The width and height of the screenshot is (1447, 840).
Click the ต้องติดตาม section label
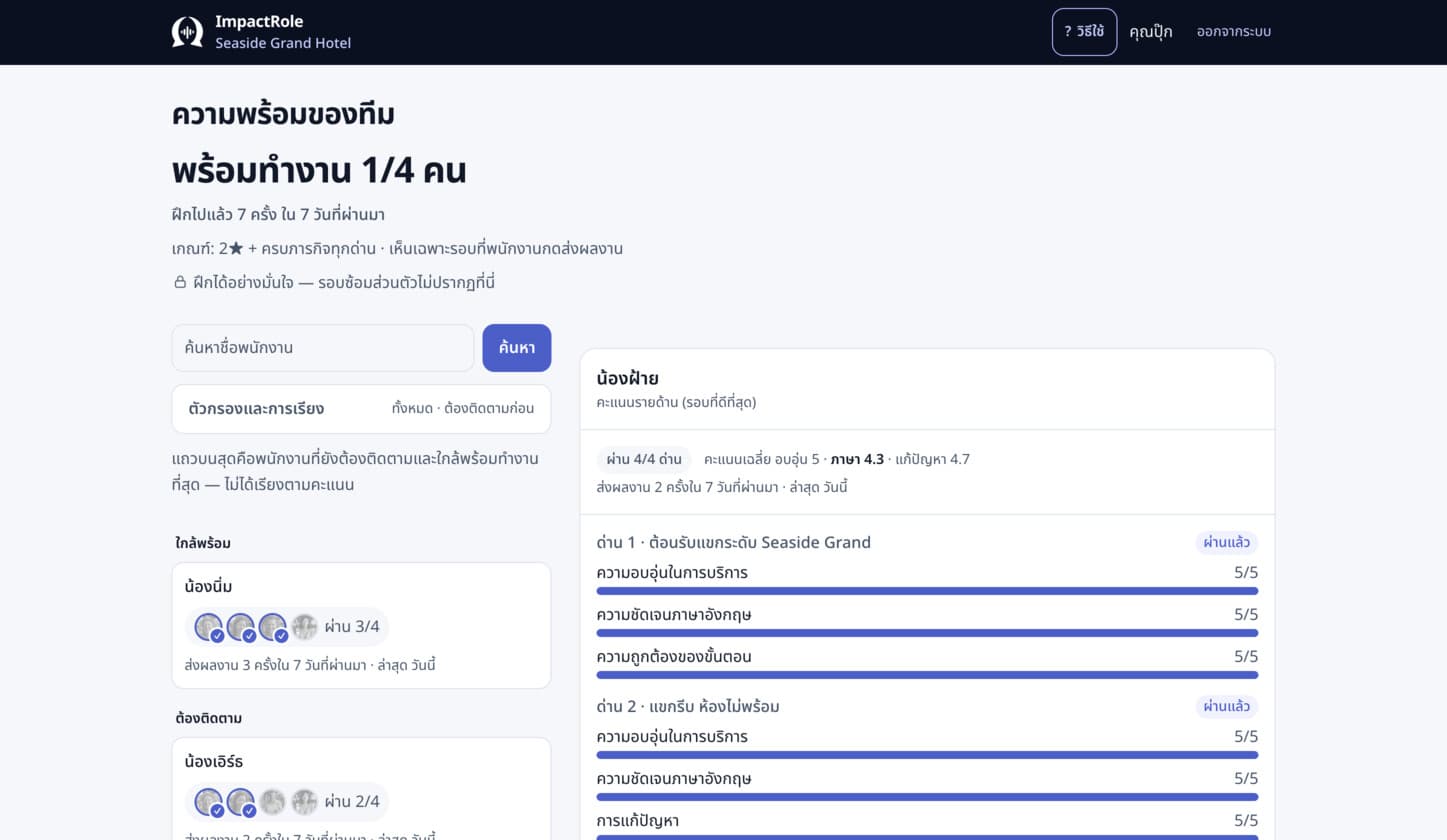point(209,718)
